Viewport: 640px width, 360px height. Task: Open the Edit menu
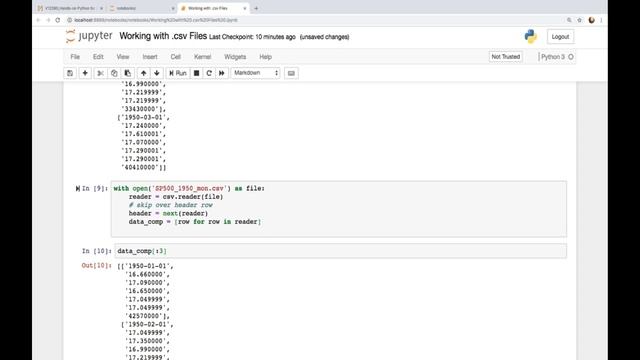pyautogui.click(x=98, y=57)
